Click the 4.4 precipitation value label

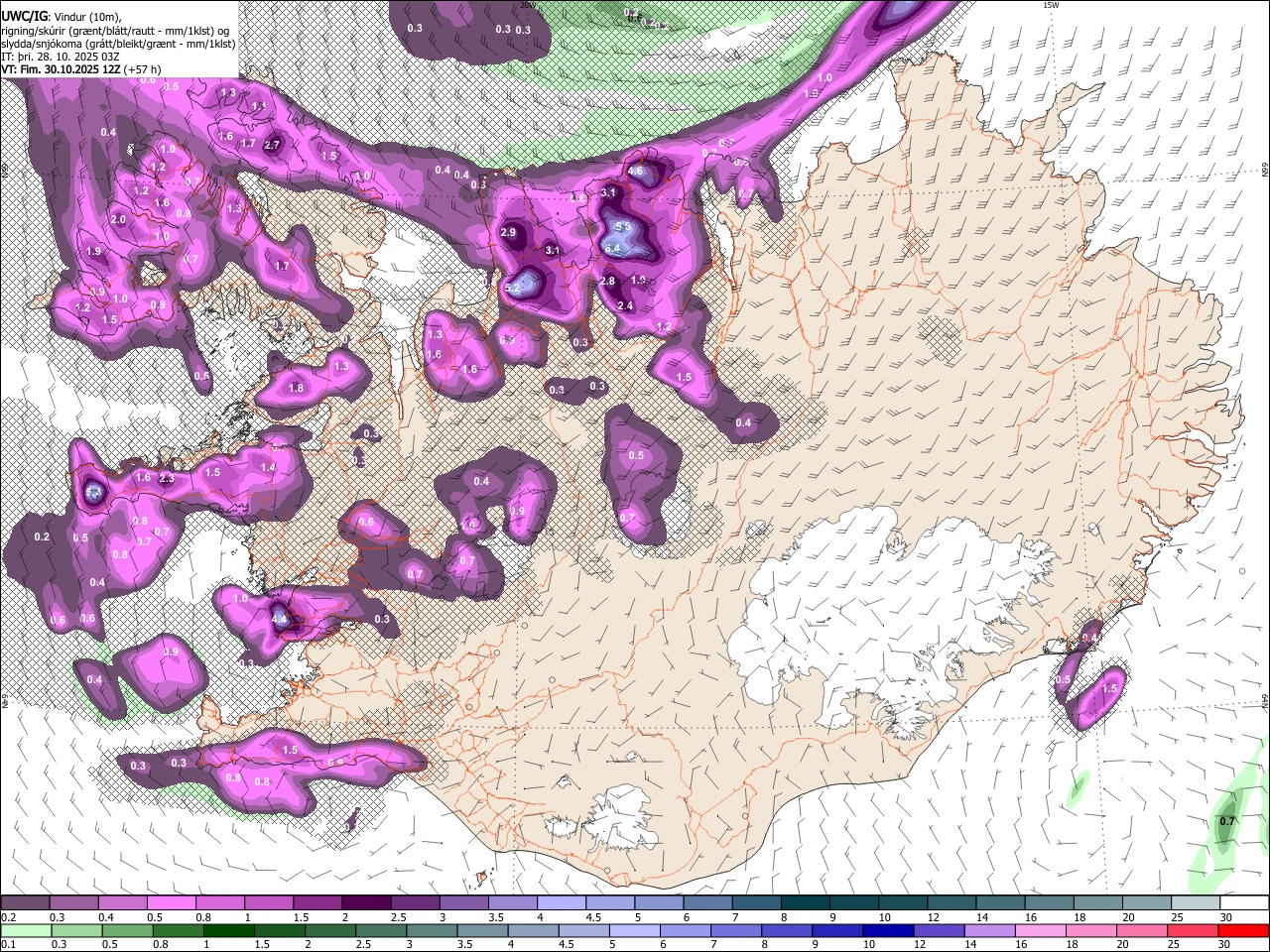tap(279, 620)
